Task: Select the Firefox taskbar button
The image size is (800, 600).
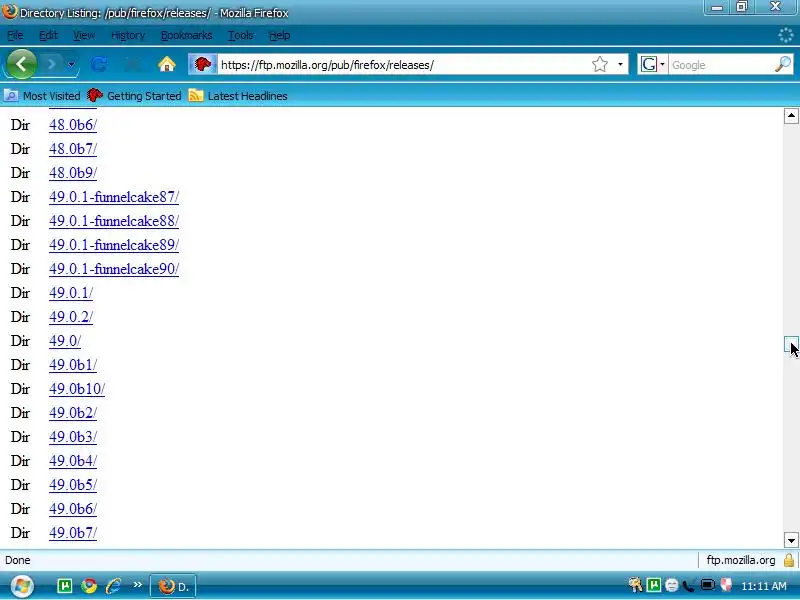Action: (x=173, y=587)
